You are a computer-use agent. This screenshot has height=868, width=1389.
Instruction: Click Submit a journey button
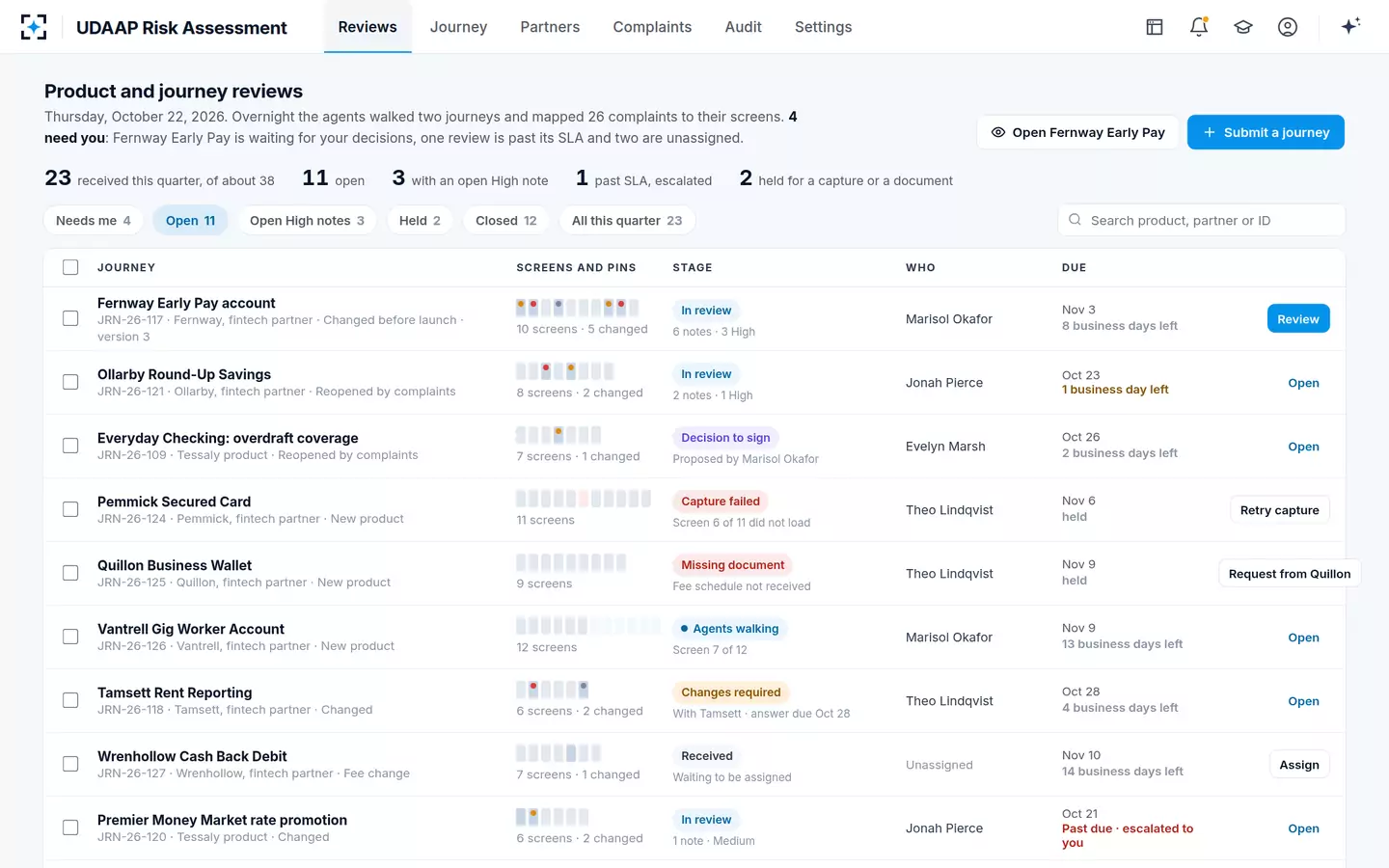[x=1266, y=132]
